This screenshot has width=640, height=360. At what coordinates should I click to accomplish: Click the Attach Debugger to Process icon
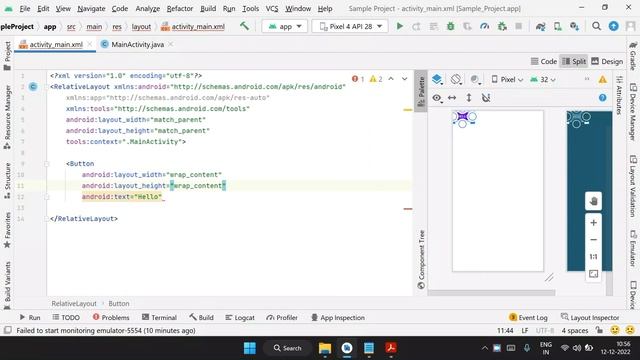(502, 27)
